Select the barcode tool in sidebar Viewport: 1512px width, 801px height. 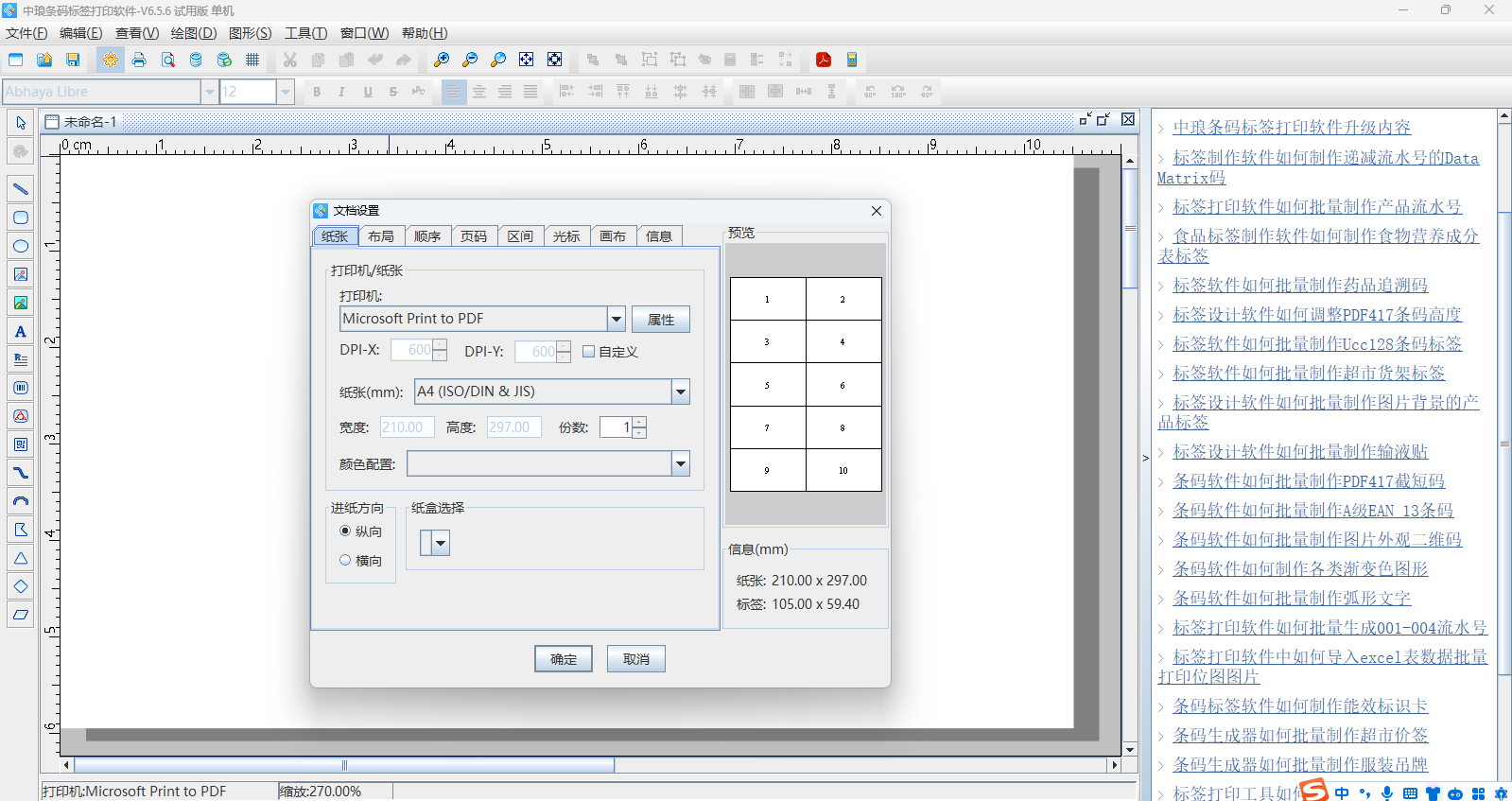coord(20,388)
